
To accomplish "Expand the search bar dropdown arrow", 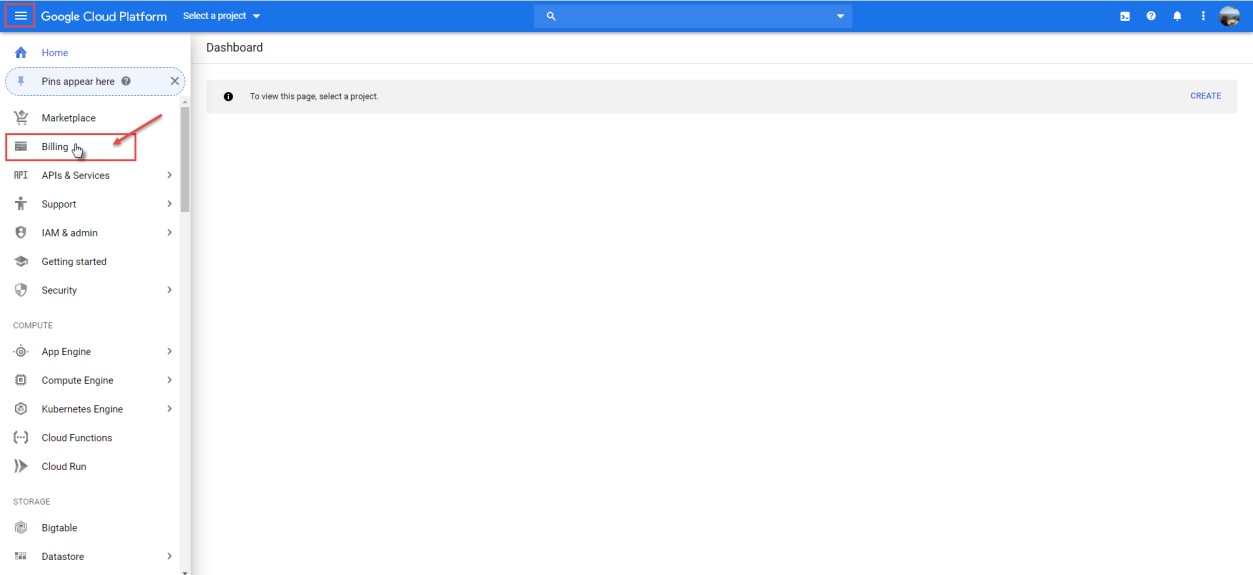I will (840, 16).
